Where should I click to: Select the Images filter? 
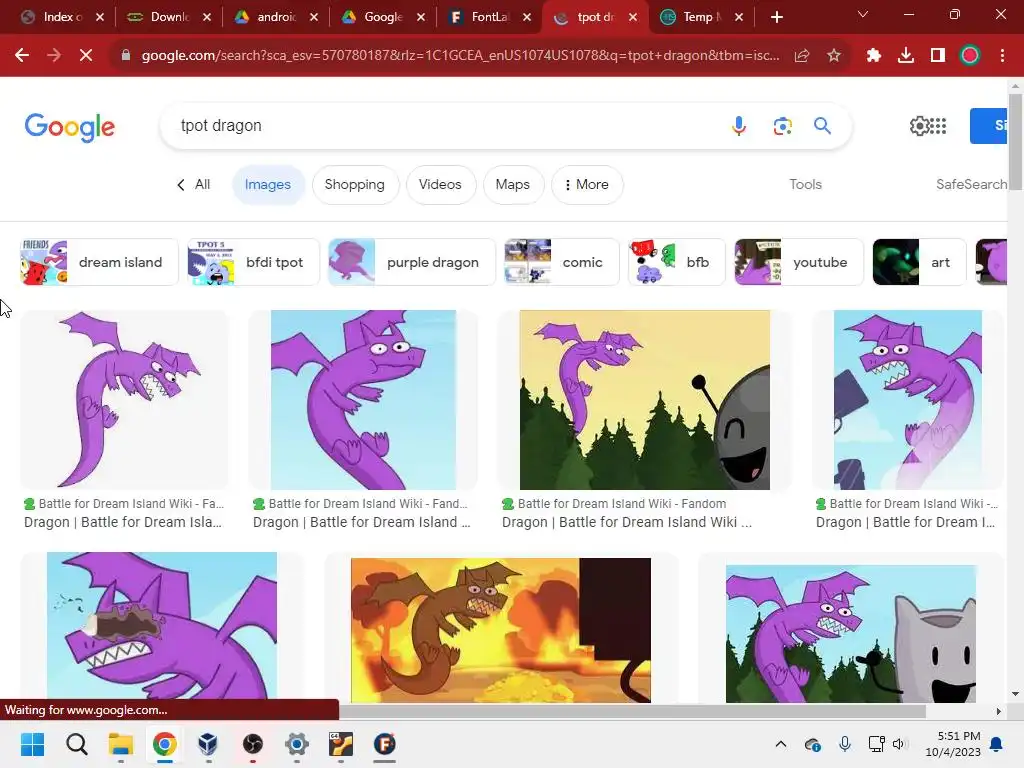coord(268,185)
